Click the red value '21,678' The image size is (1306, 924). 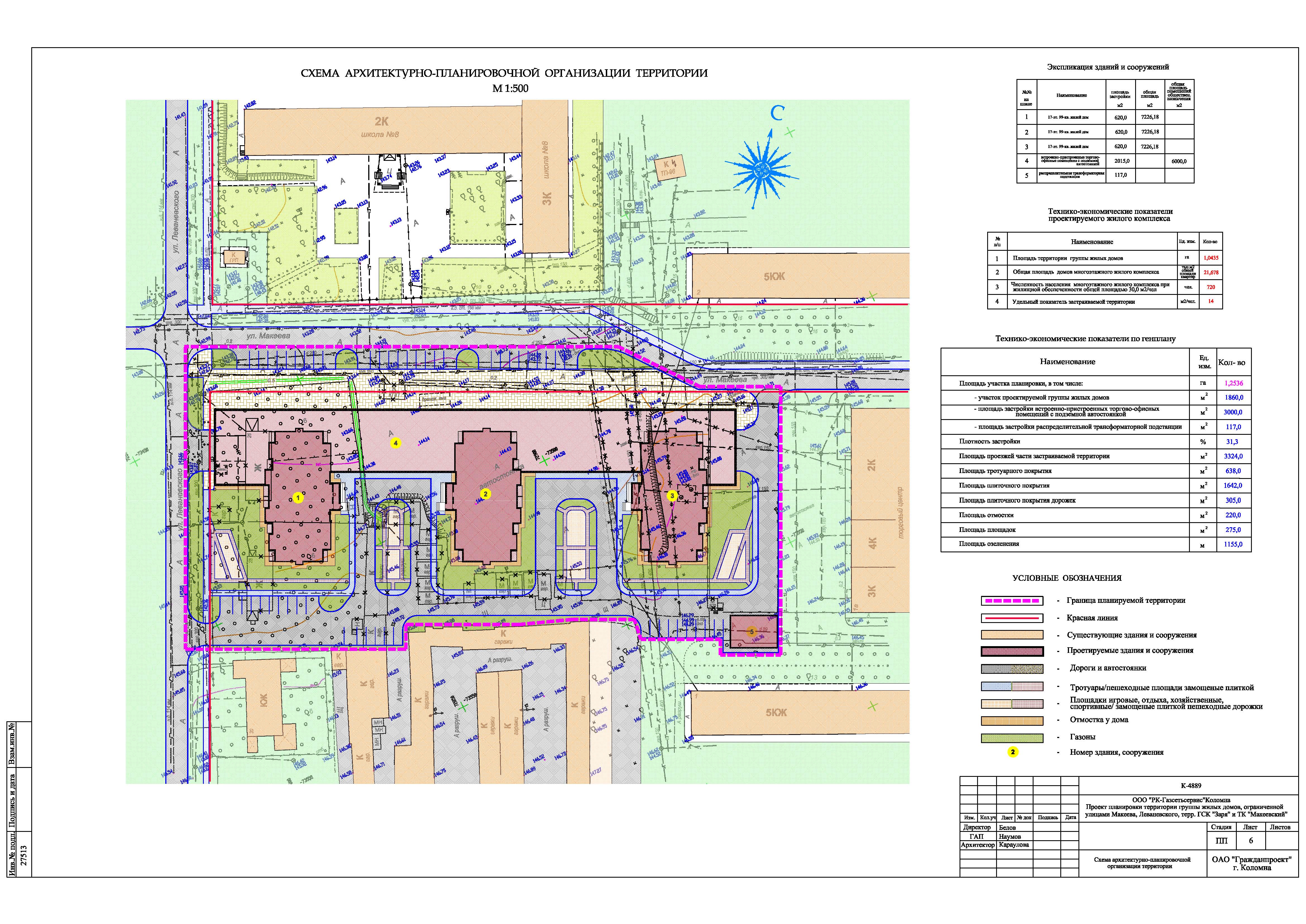tap(1211, 273)
